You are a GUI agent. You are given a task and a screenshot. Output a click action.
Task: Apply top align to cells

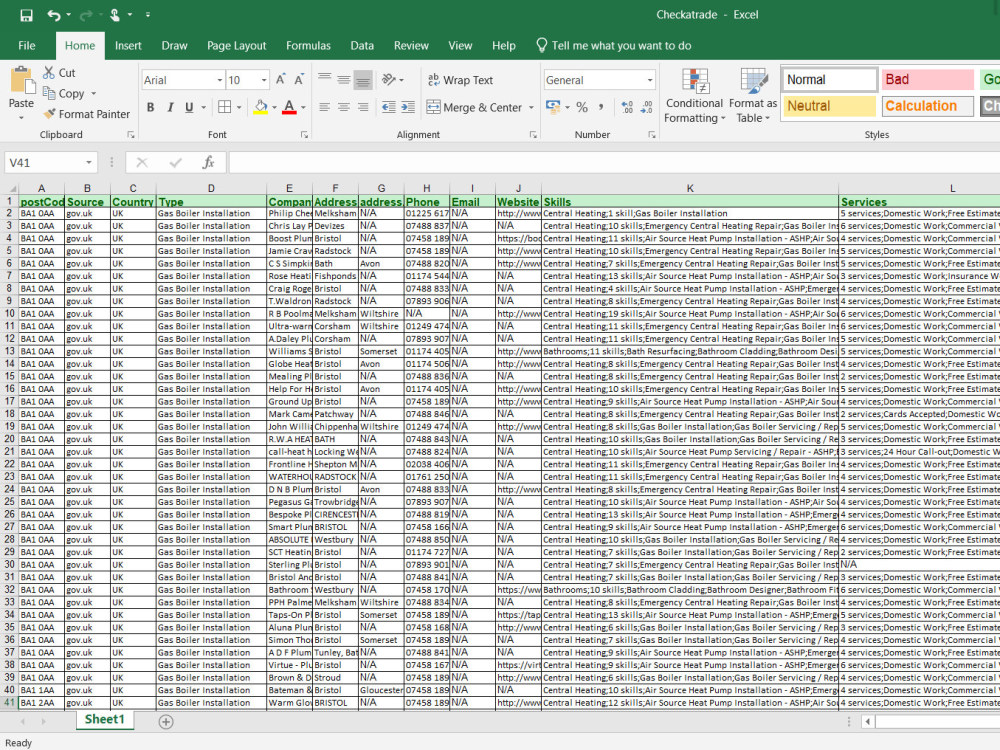(x=325, y=80)
